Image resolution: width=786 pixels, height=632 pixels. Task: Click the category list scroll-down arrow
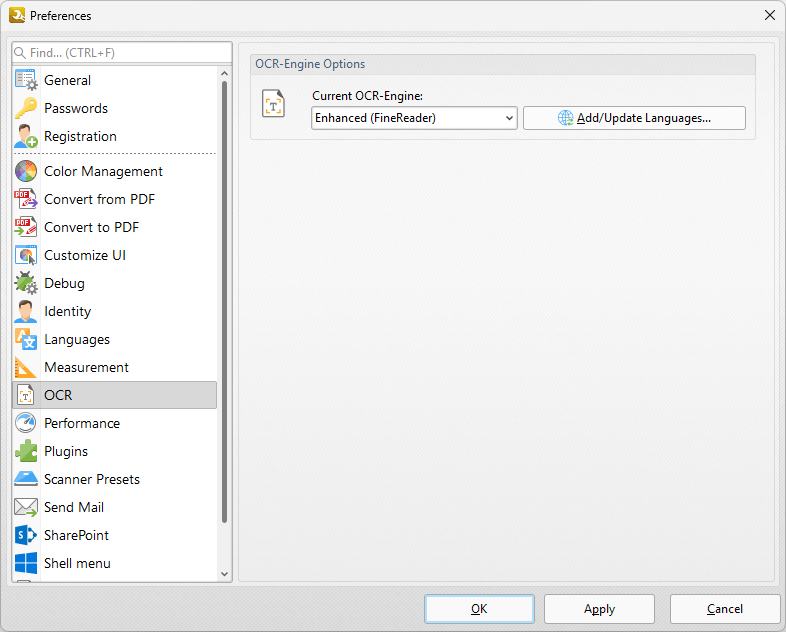(x=225, y=574)
